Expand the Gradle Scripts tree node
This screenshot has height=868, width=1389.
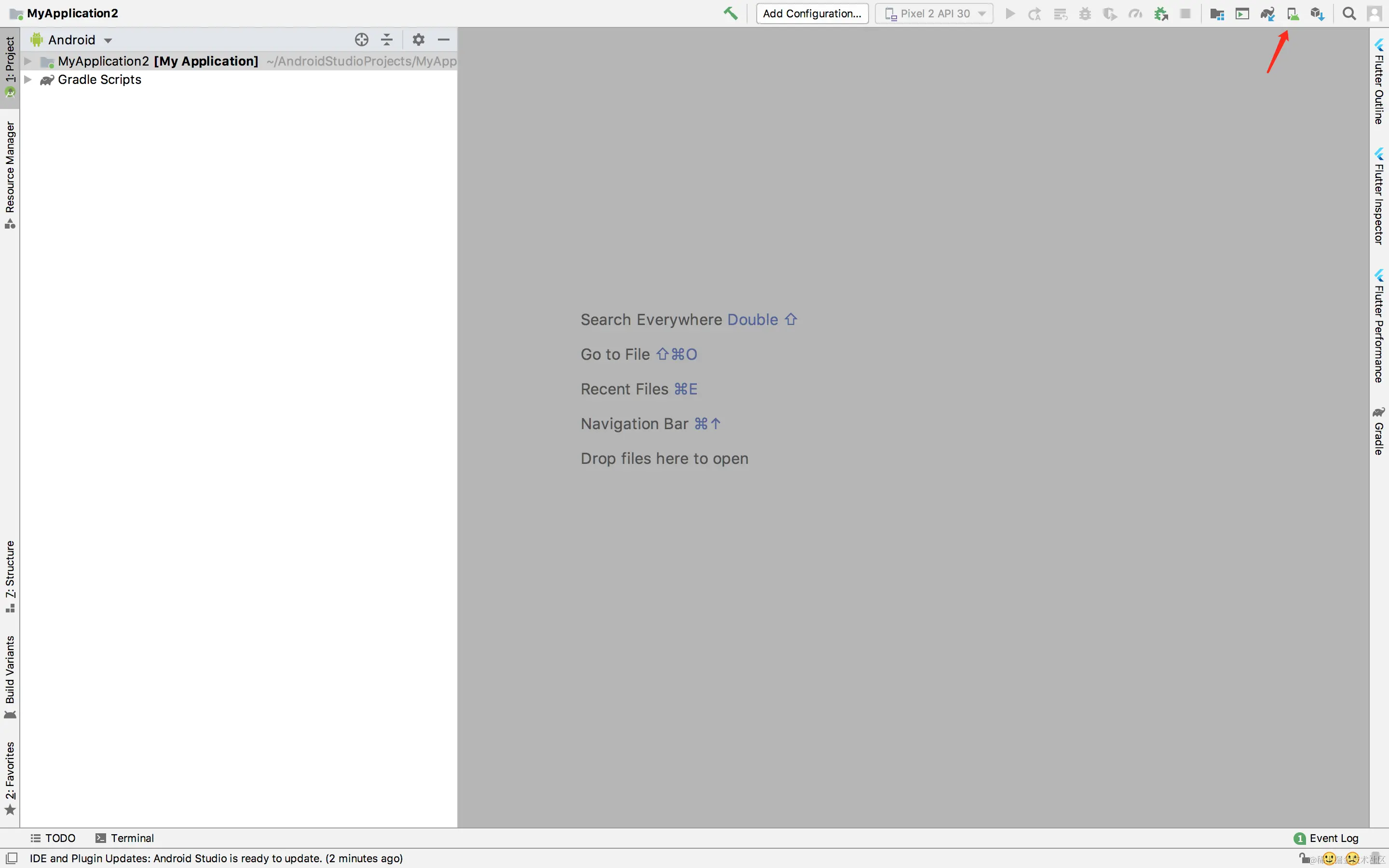point(27,80)
